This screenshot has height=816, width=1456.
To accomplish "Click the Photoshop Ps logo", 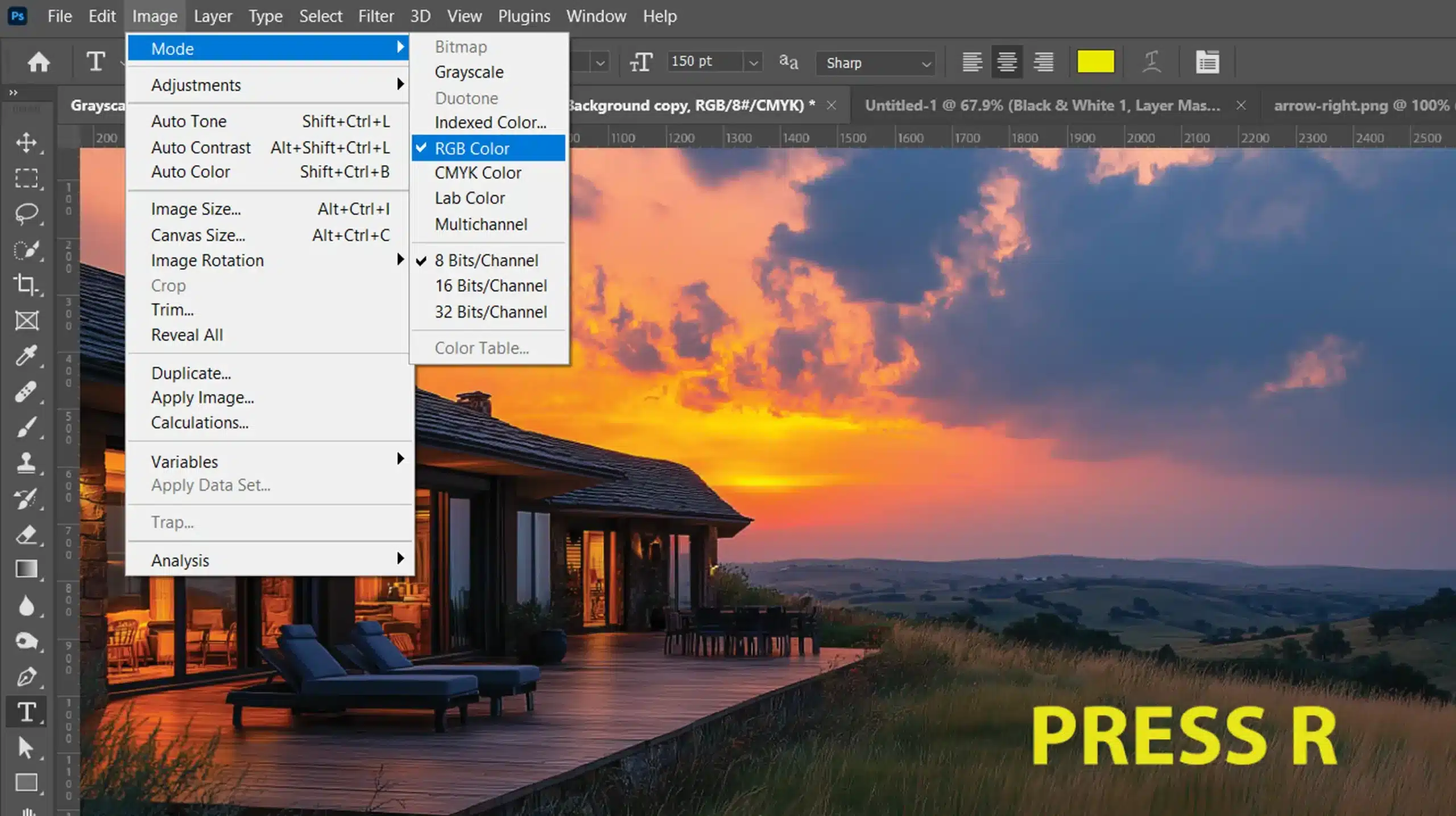I will tap(18, 16).
